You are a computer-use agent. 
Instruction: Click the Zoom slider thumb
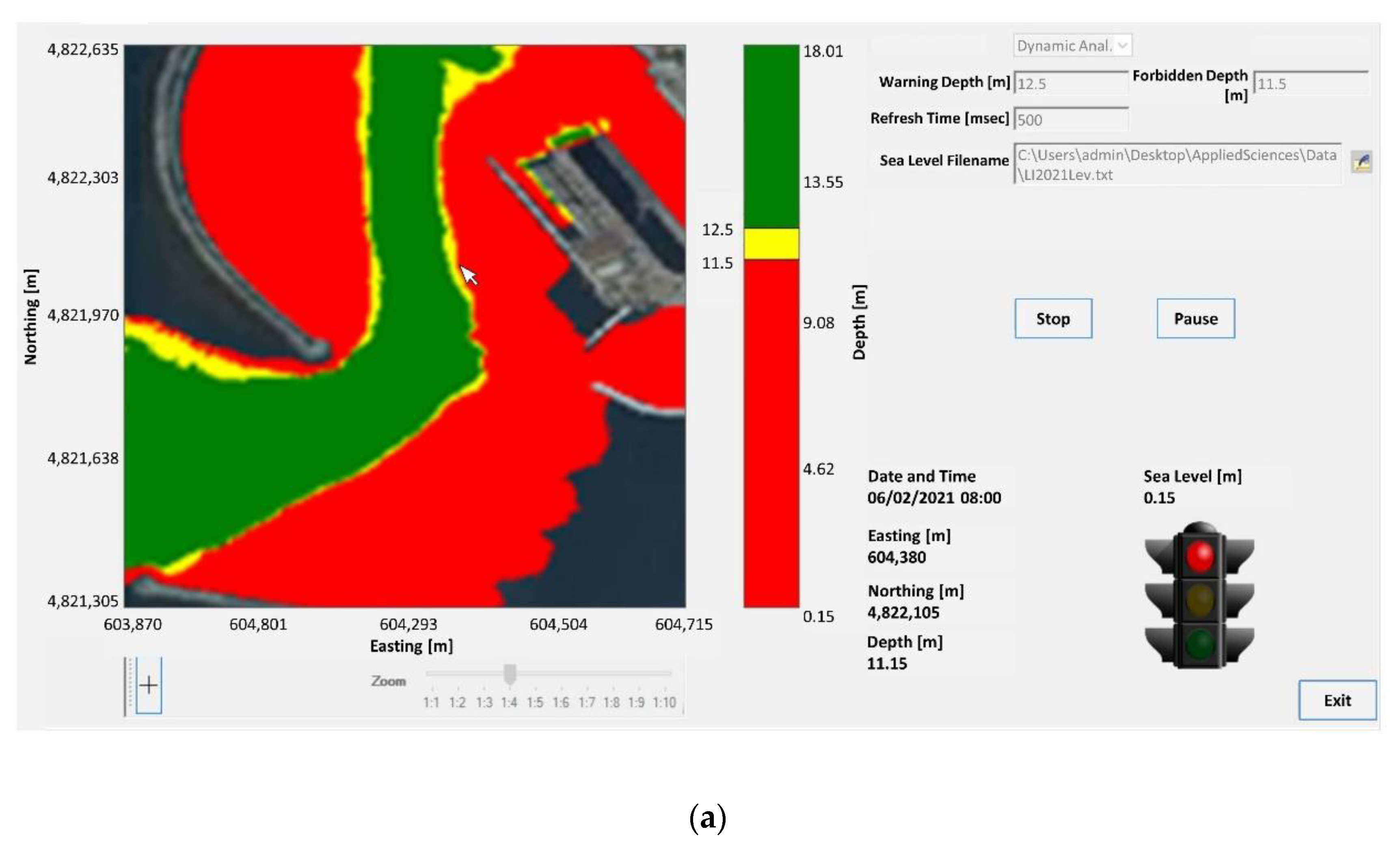pos(510,674)
